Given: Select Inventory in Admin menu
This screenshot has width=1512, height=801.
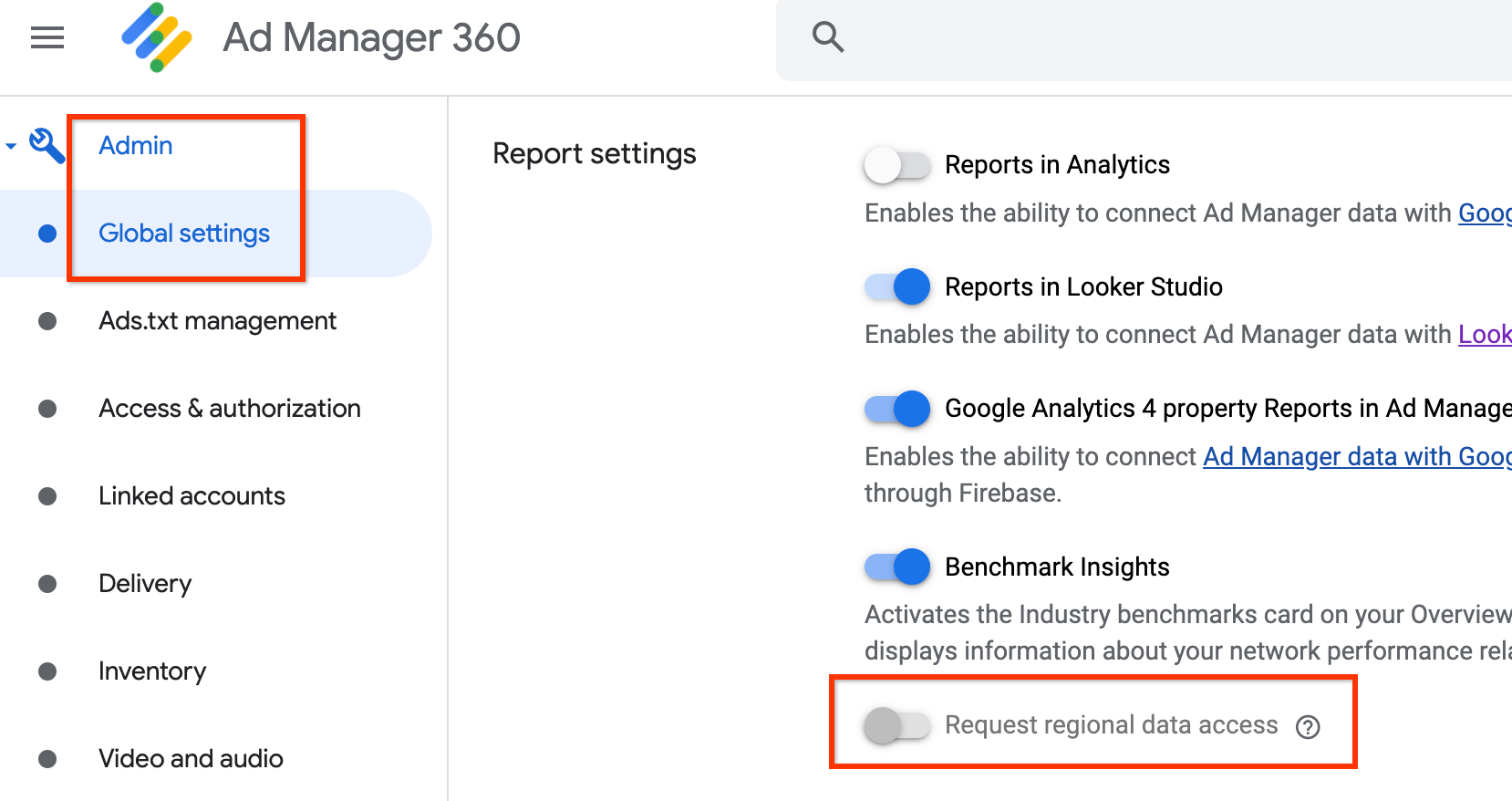Looking at the screenshot, I should tap(152, 671).
